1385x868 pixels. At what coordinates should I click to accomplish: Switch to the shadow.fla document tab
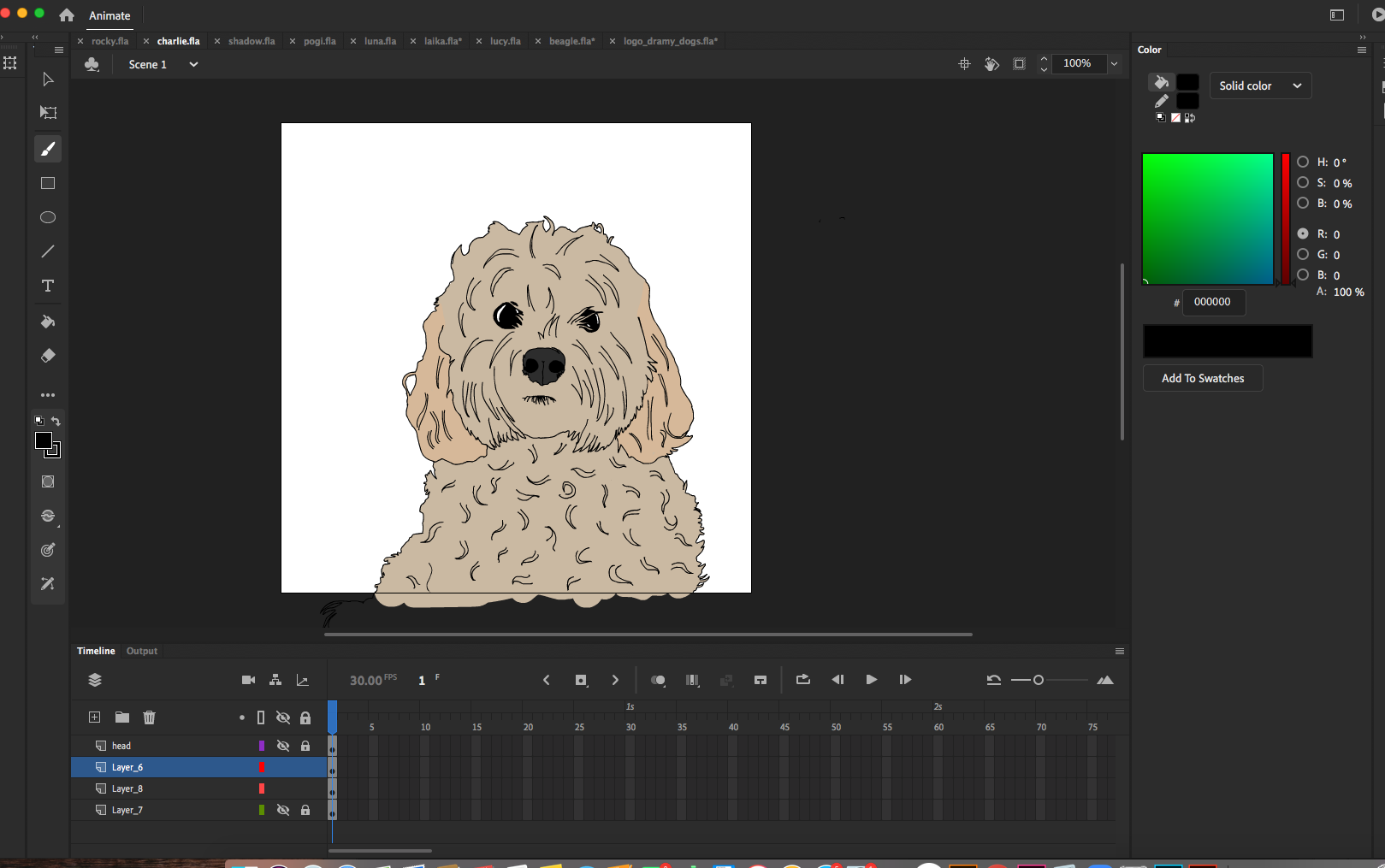[252, 41]
